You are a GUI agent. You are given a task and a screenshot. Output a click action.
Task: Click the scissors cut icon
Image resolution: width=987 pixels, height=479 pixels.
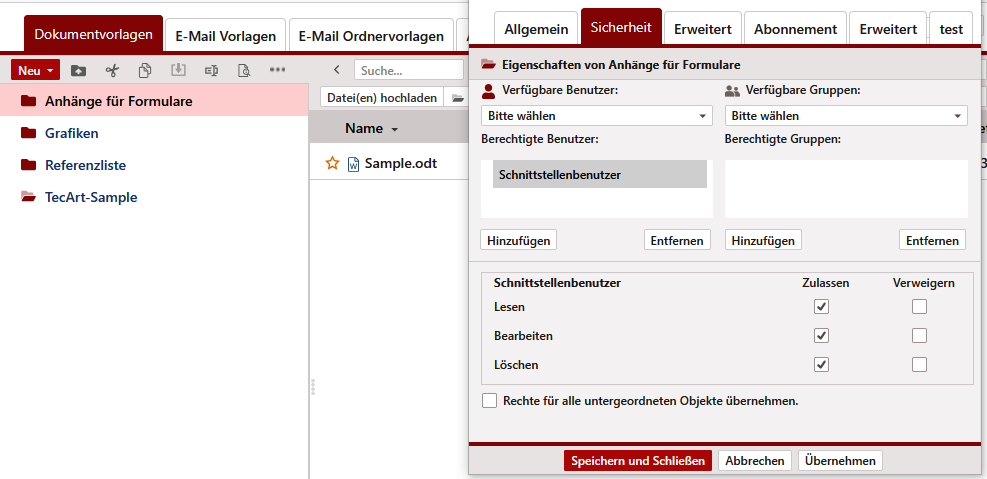[x=112, y=70]
